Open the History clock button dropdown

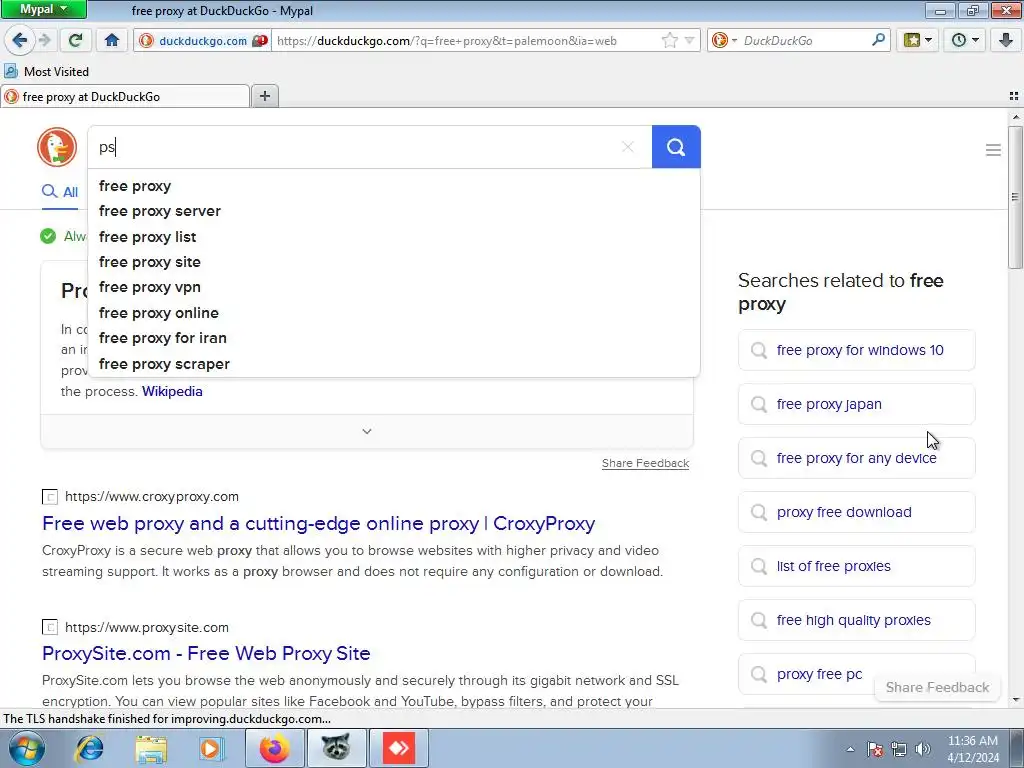tap(965, 40)
